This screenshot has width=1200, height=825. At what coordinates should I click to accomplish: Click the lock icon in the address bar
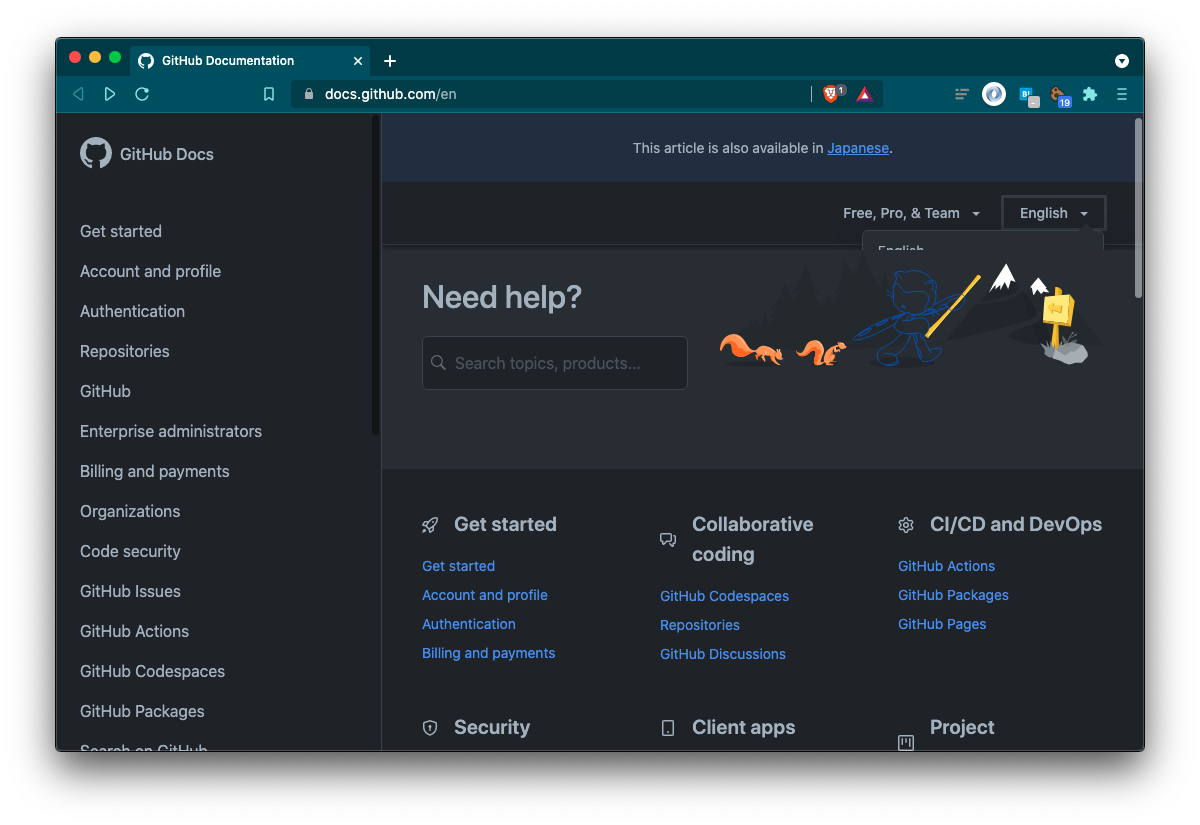[308, 94]
